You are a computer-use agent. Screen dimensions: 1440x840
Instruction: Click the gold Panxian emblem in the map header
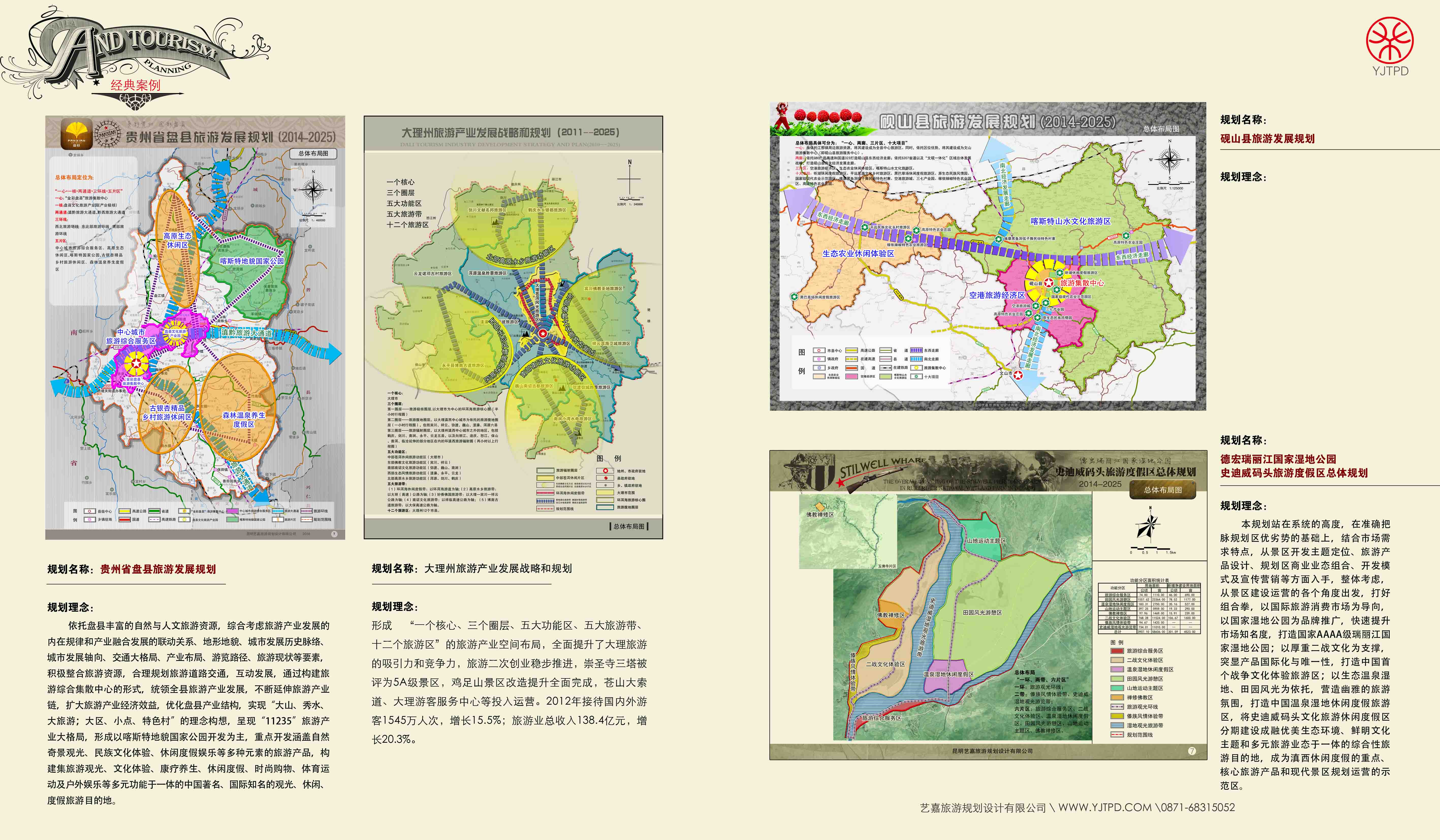(x=76, y=133)
